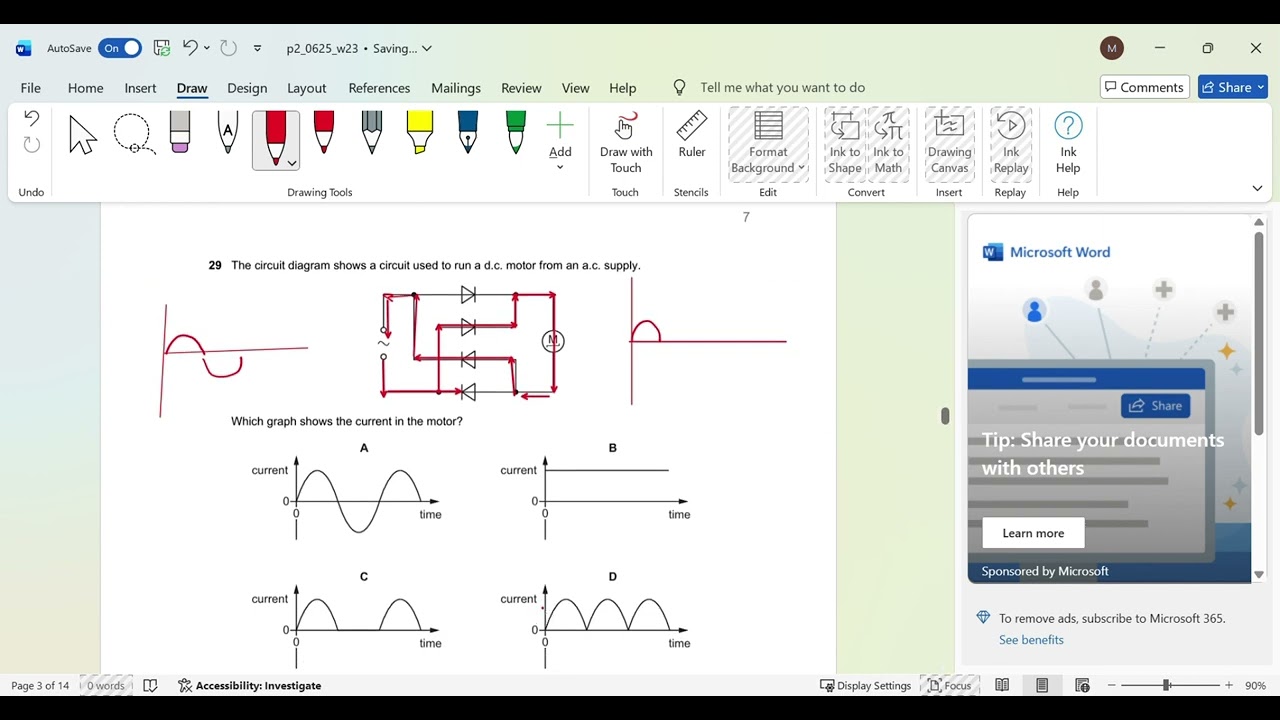Switch to Read Mode view
Viewport: 1280px width, 720px height.
coord(1002,686)
